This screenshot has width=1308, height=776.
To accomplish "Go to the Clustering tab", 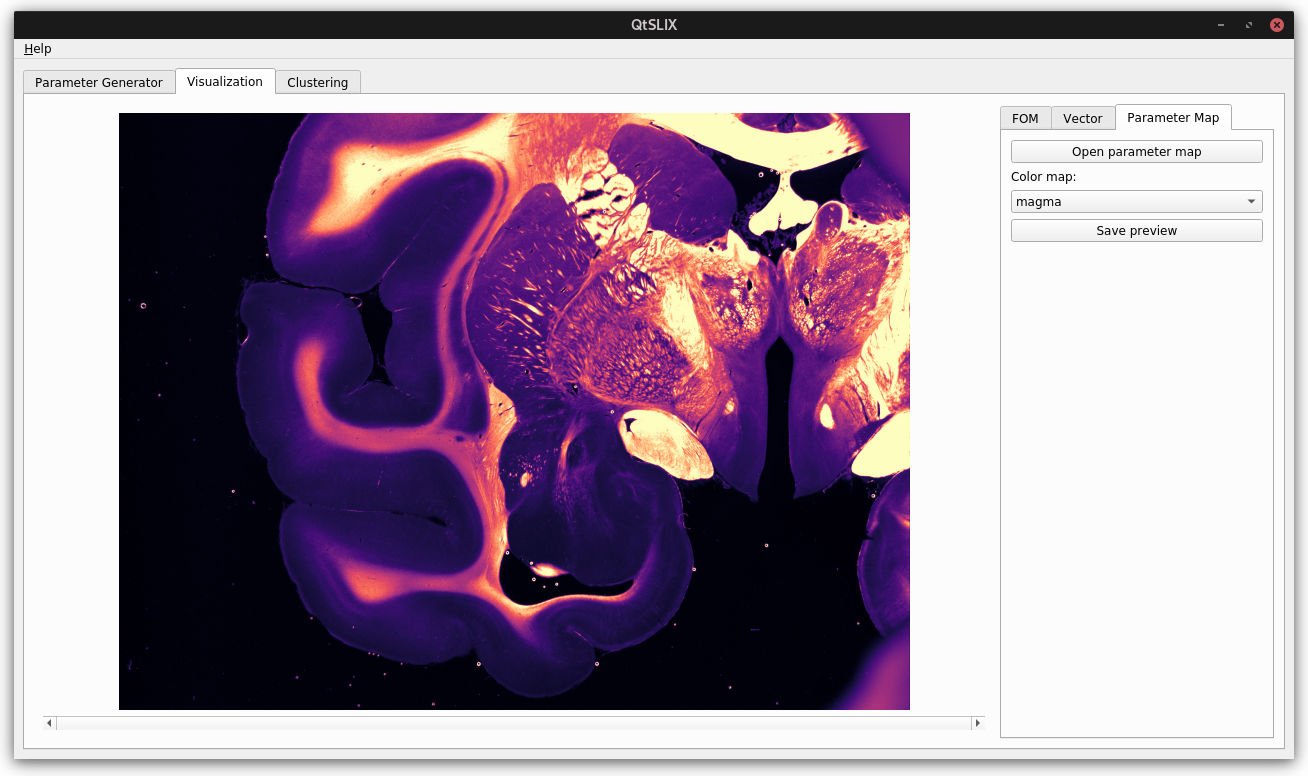I will 317,82.
